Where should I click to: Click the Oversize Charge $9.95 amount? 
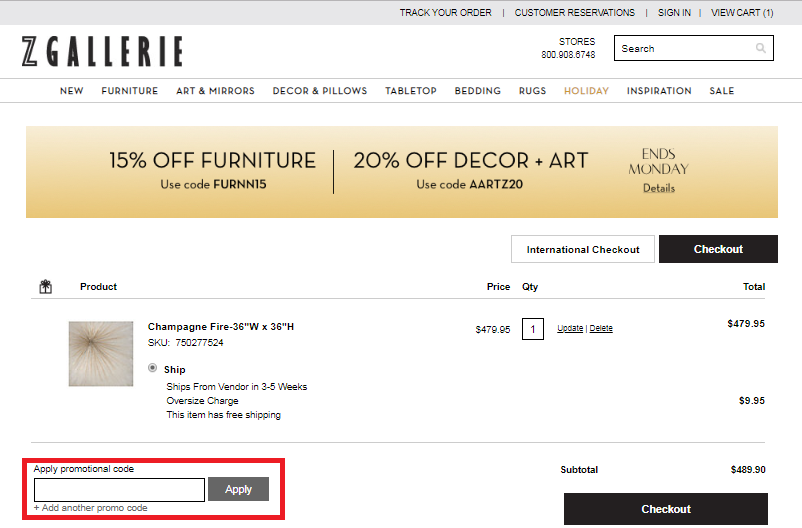[x=752, y=401]
